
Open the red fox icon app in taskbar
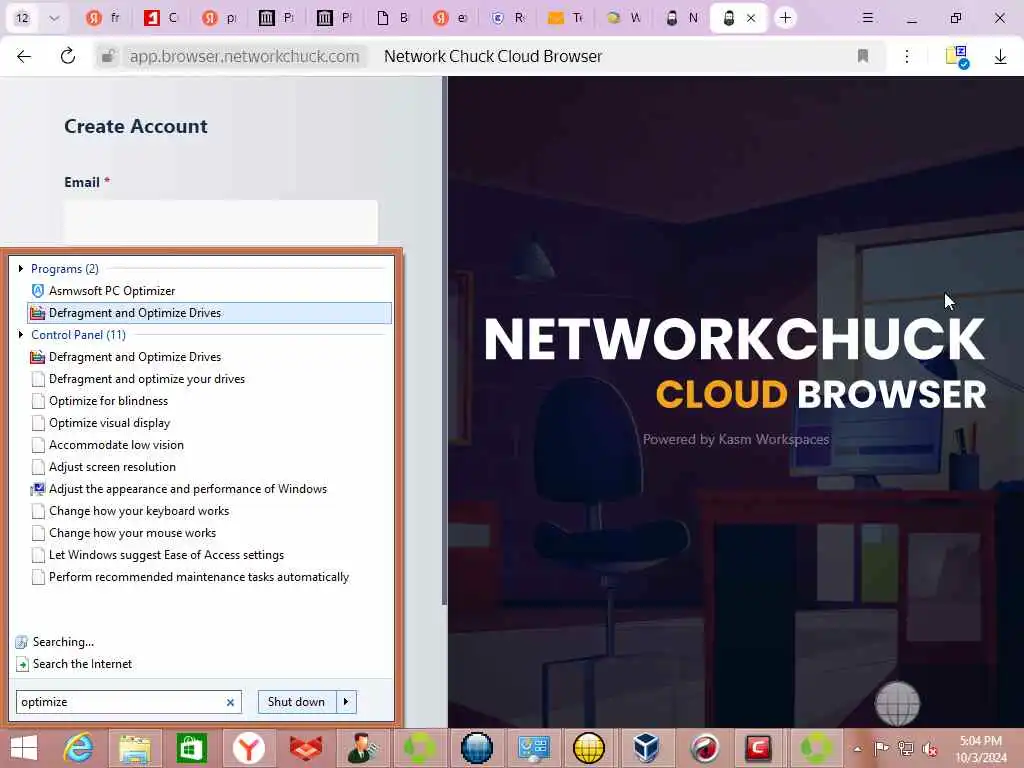306,748
